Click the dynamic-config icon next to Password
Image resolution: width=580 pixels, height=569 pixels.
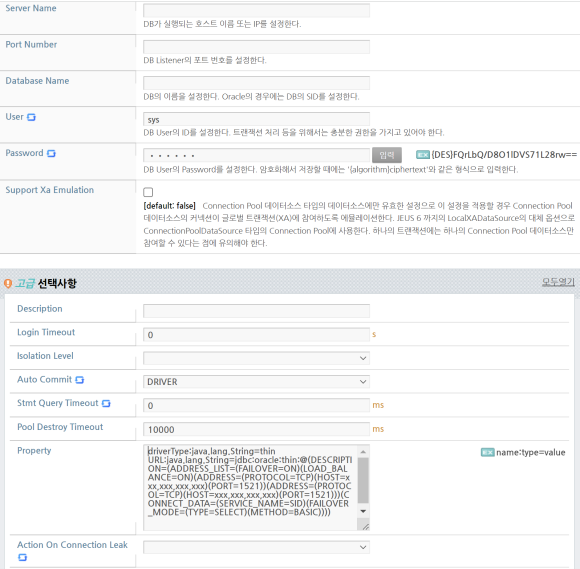click(51, 154)
